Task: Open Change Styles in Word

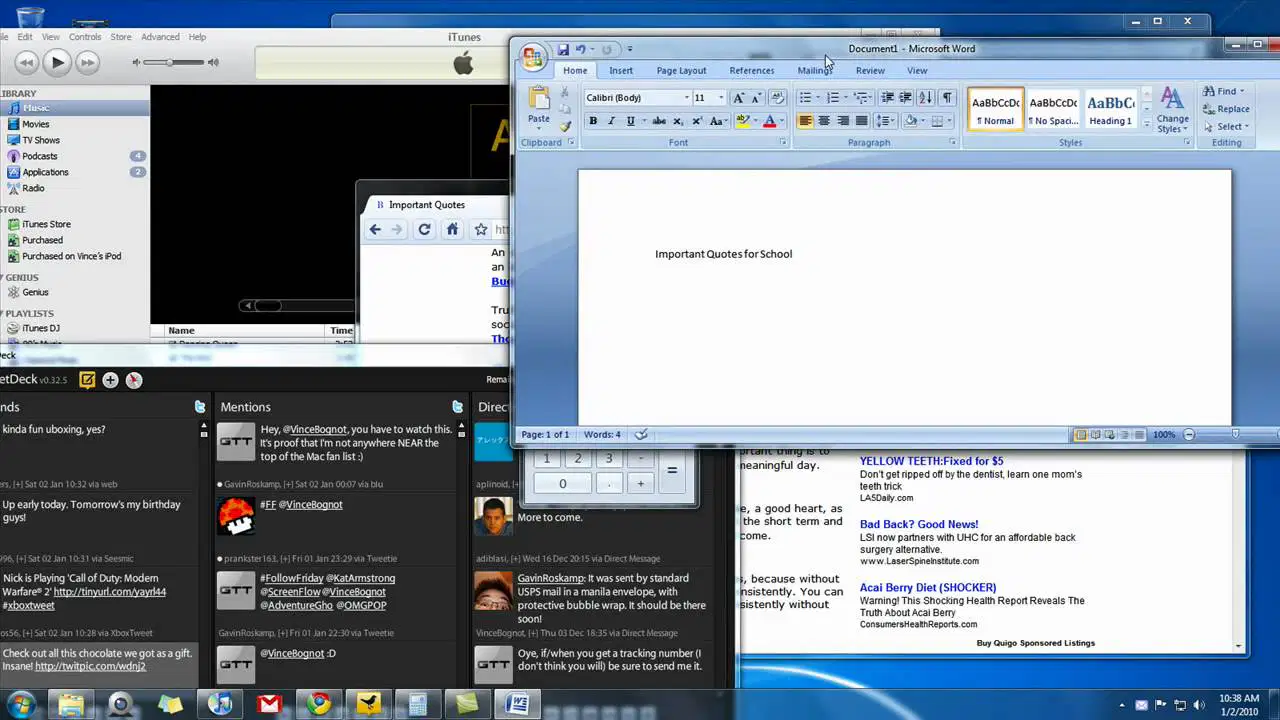Action: pos(1173,110)
